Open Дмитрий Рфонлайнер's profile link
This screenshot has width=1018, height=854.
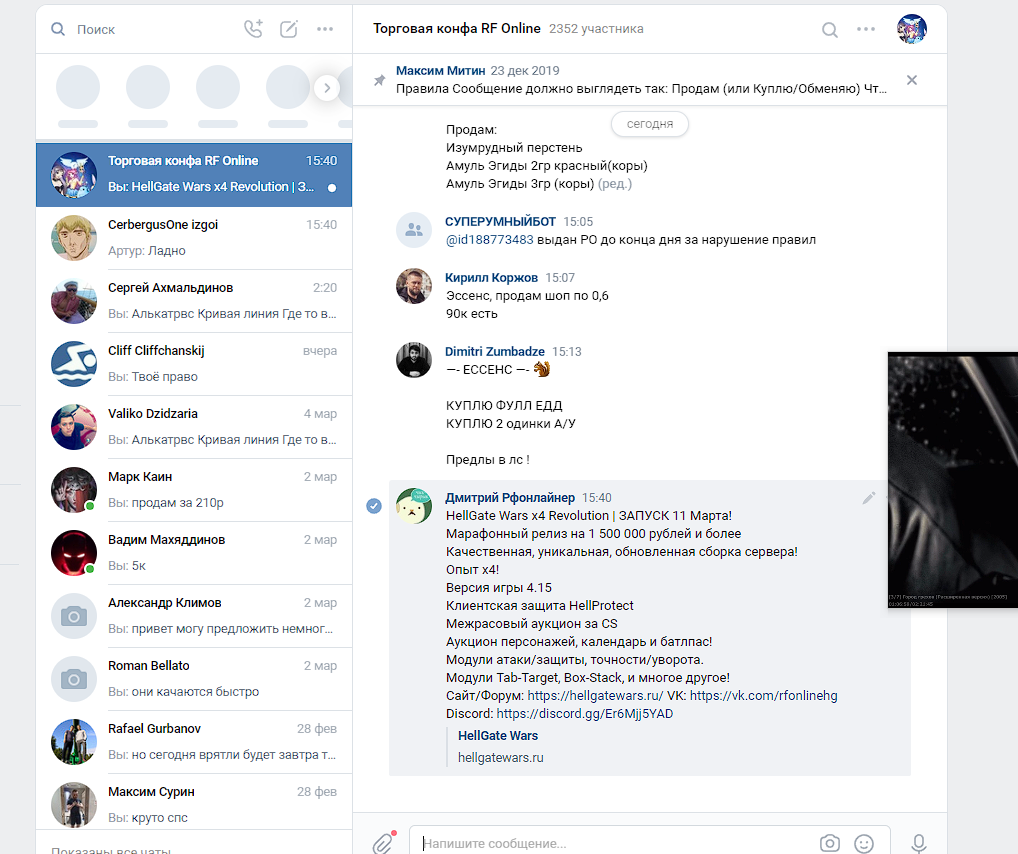510,497
